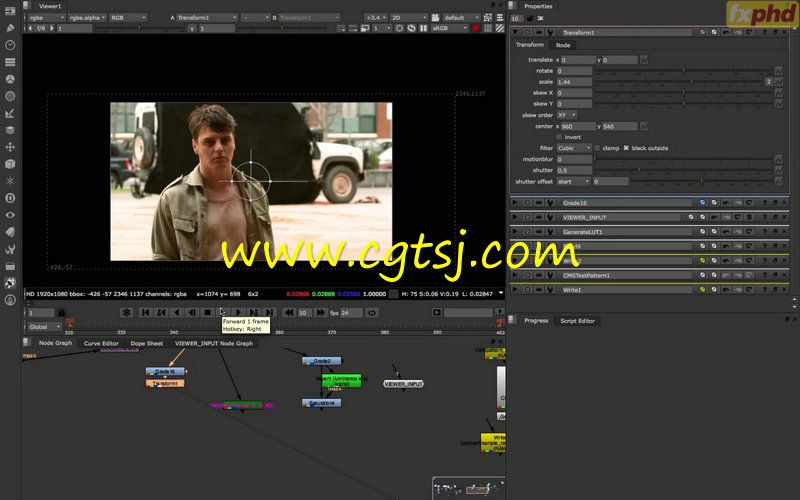The image size is (800, 500).
Task: Switch to the Curve Editor tab
Action: (101, 343)
